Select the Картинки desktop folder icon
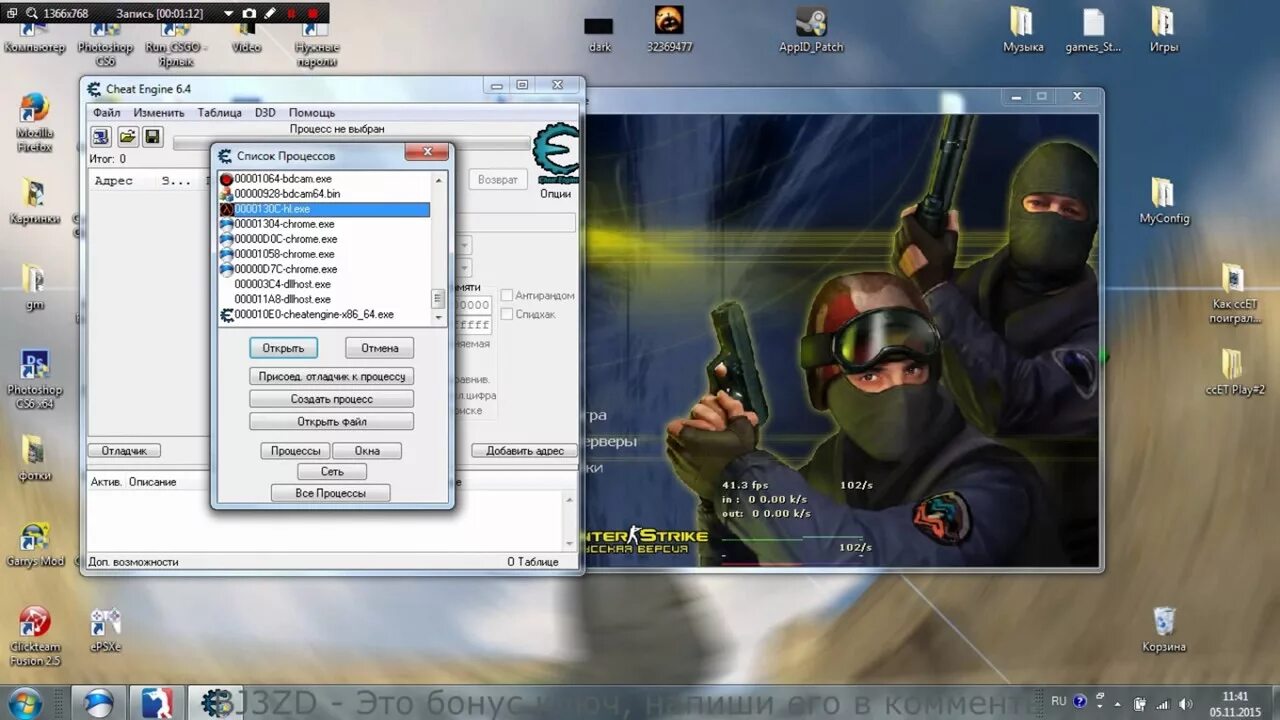 click(34, 200)
